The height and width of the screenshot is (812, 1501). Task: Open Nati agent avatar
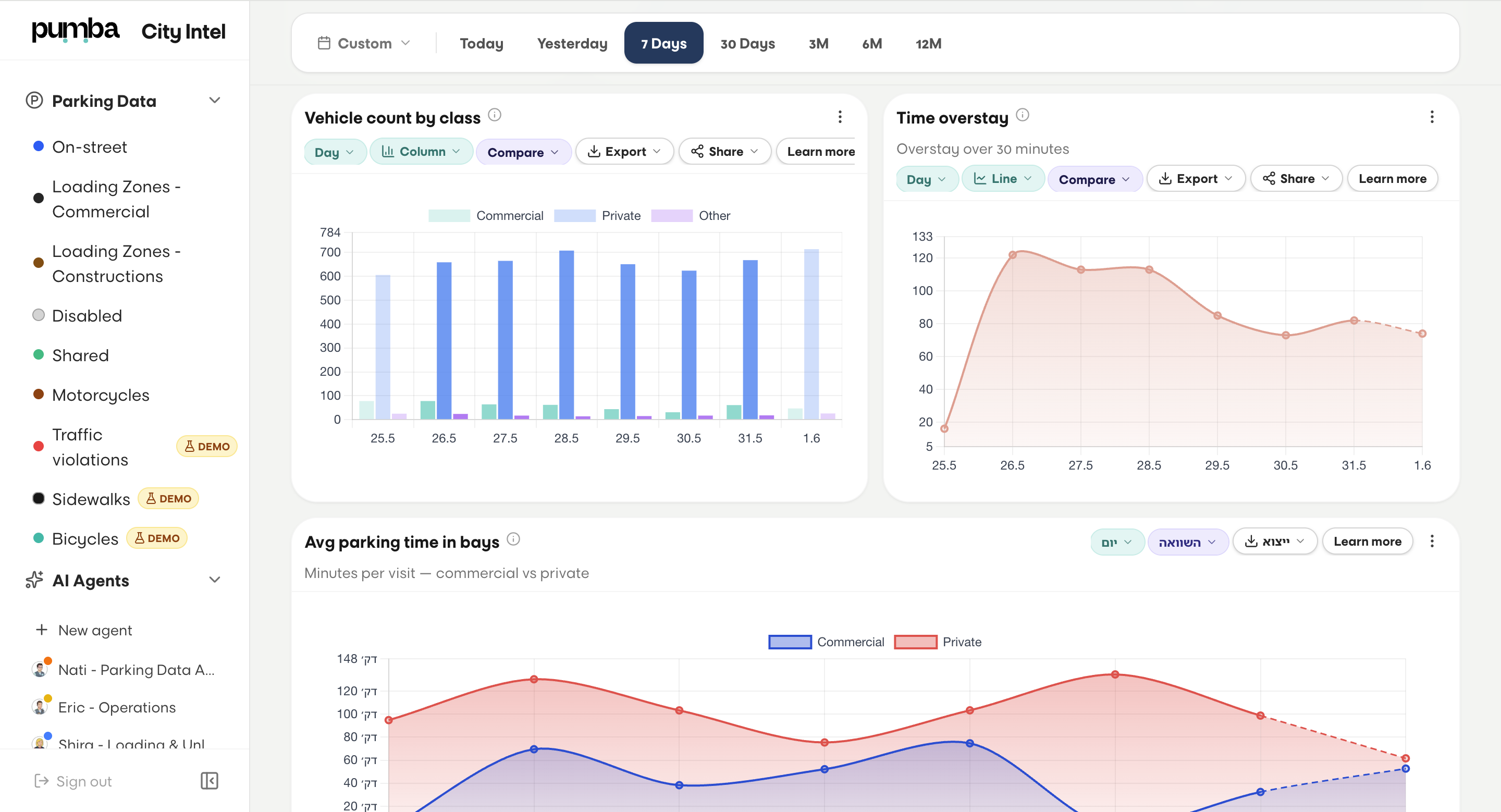click(40, 669)
